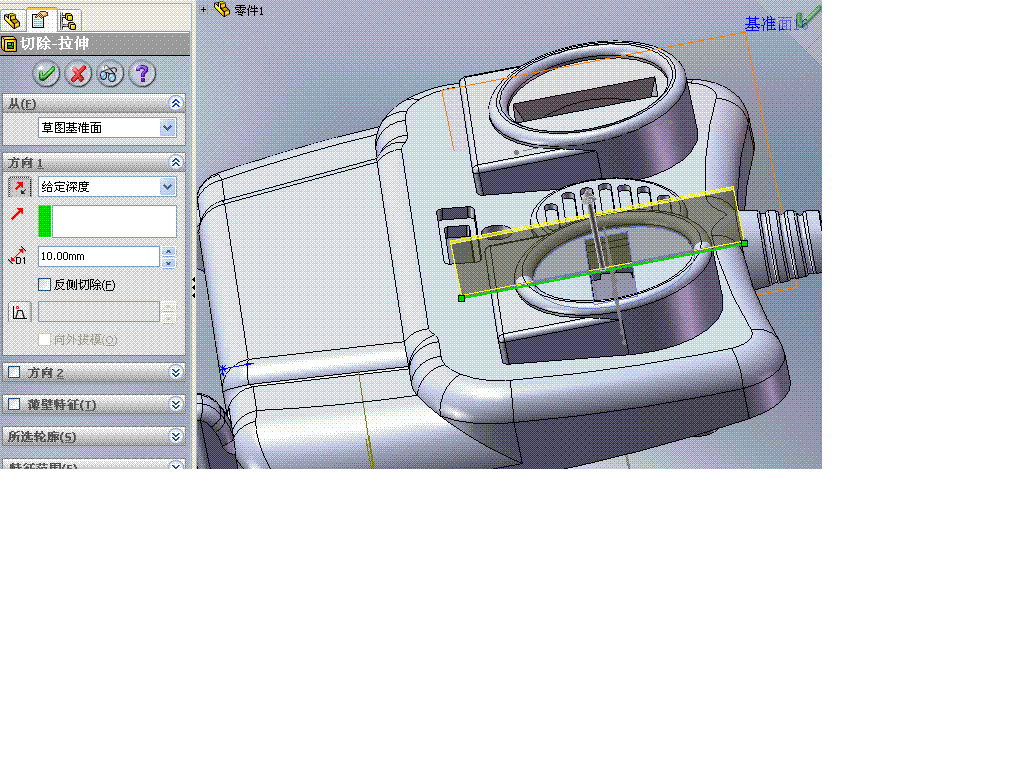The height and width of the screenshot is (768, 1024).
Task: Switch to the PropertyManager tab
Action: click(x=40, y=20)
